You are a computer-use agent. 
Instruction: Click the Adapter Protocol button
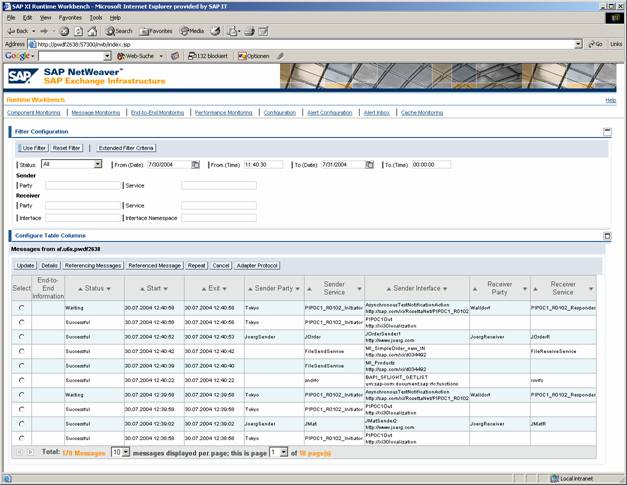[257, 265]
